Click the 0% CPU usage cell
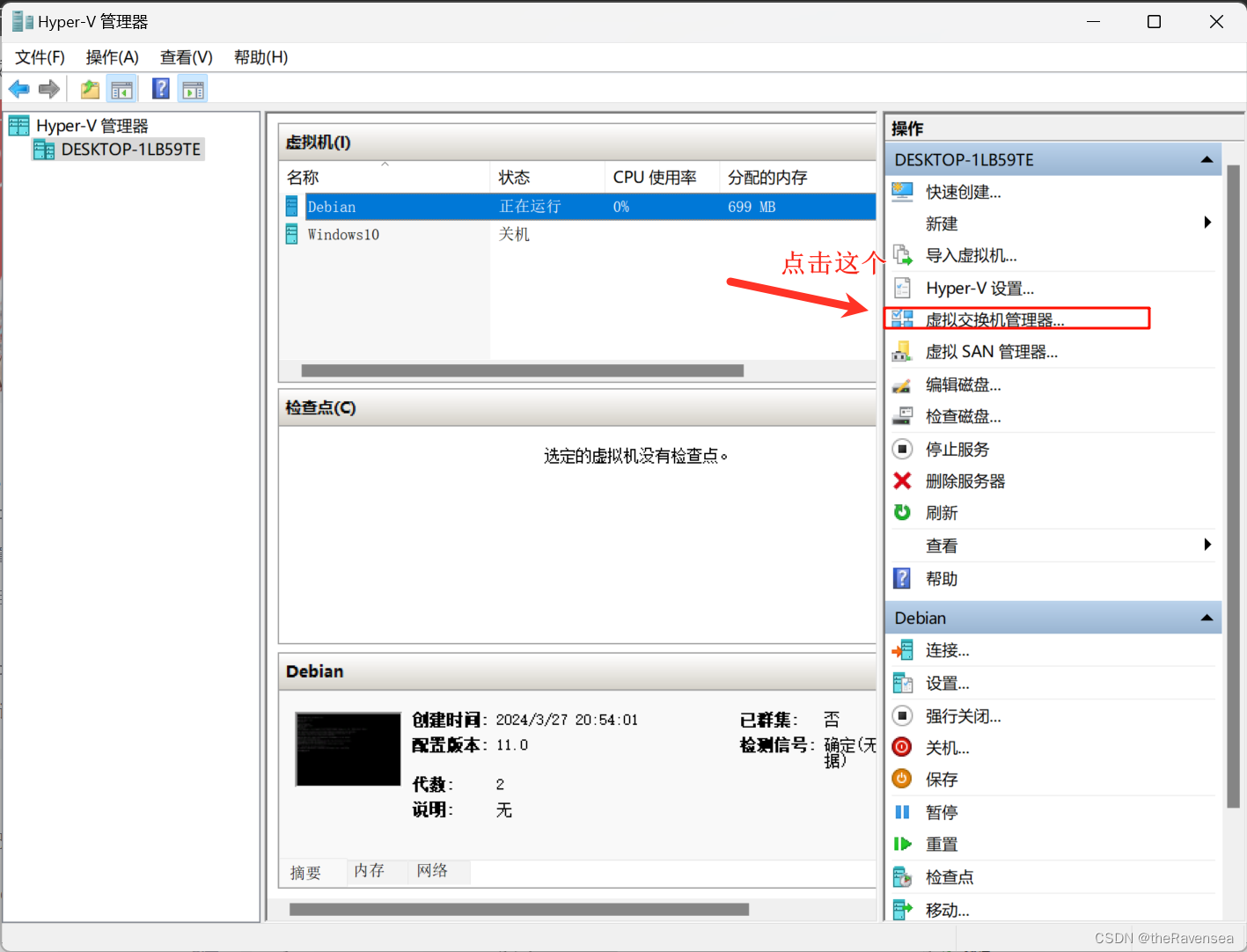Viewport: 1247px width, 952px height. point(621,207)
